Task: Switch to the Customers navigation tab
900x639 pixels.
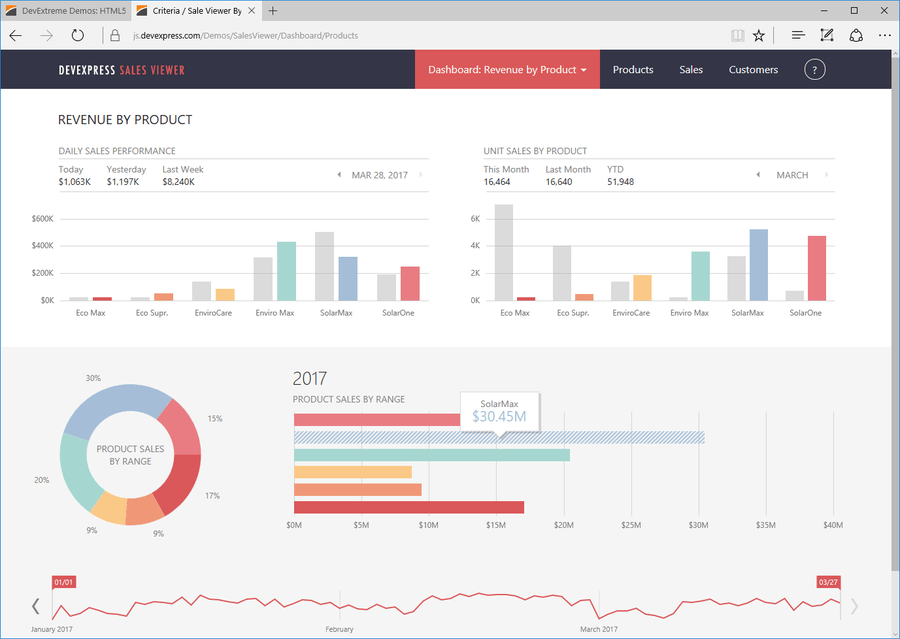Action: click(753, 69)
